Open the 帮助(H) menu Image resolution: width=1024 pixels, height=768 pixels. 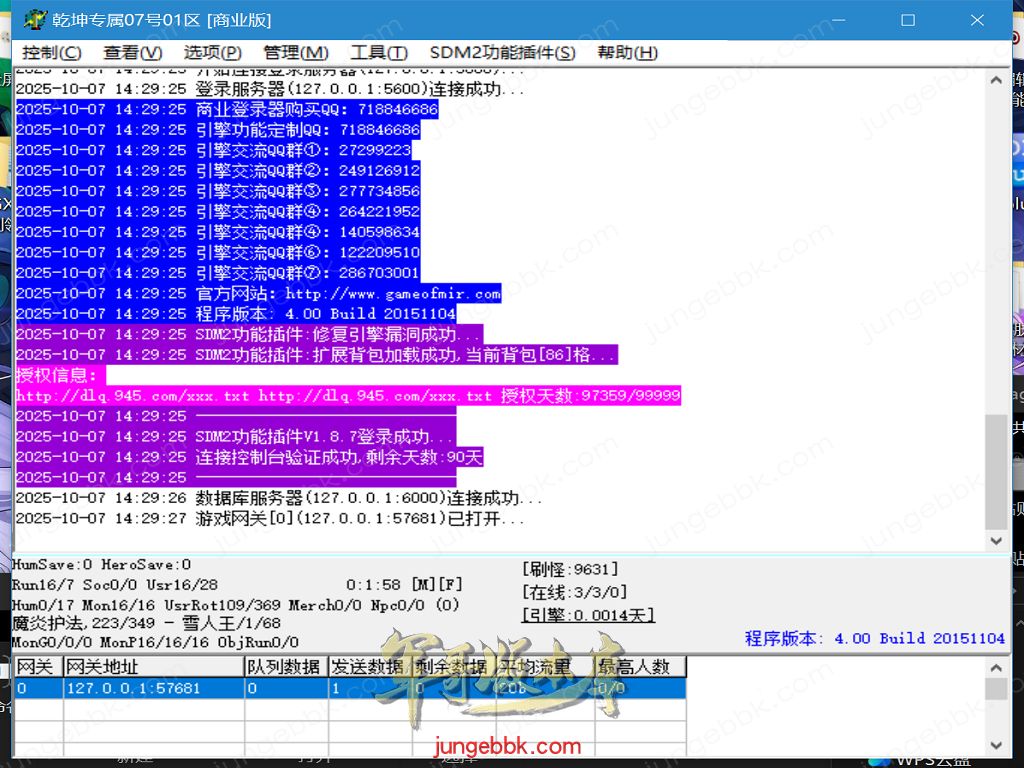(x=627, y=53)
